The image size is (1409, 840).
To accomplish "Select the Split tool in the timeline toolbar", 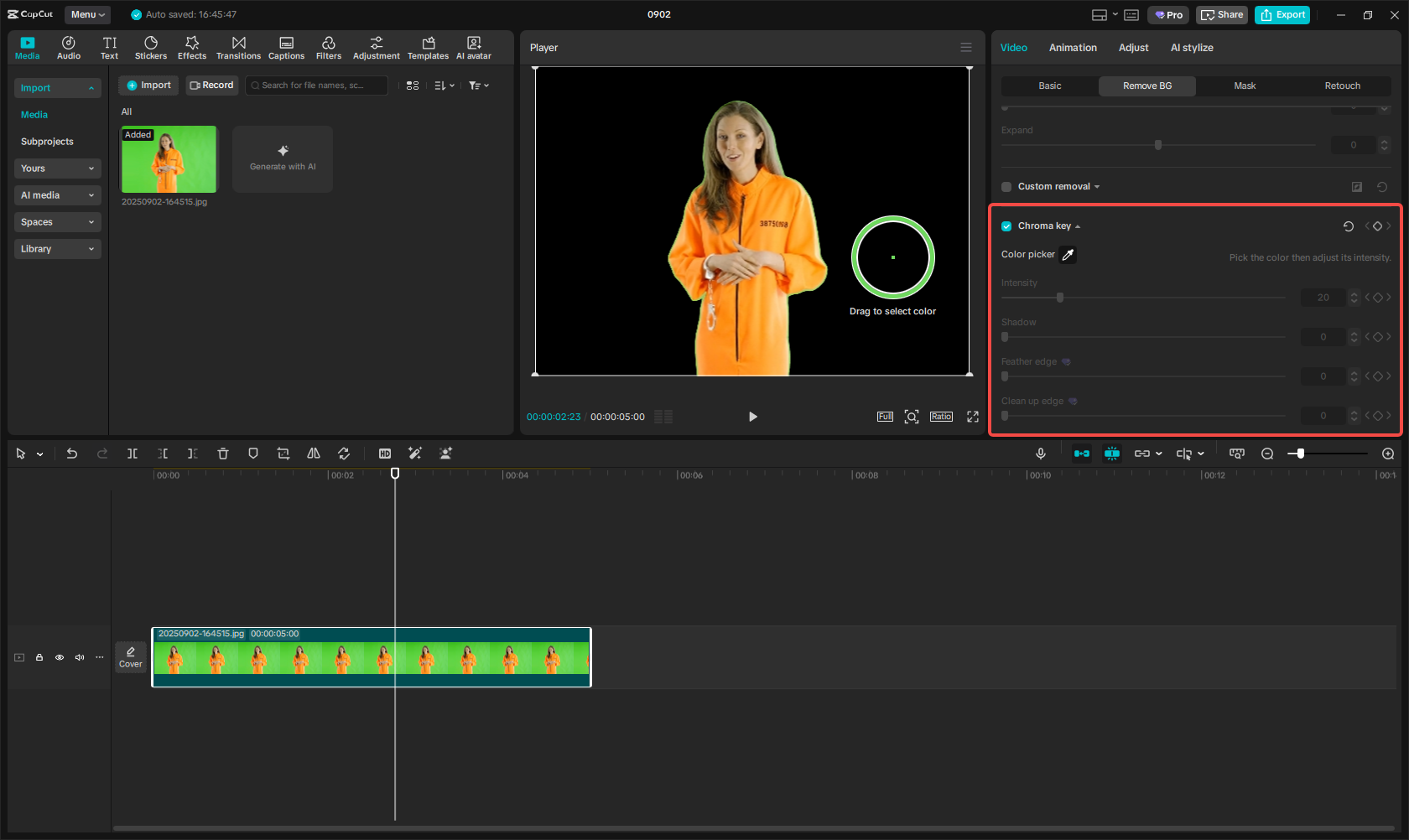I will point(133,454).
